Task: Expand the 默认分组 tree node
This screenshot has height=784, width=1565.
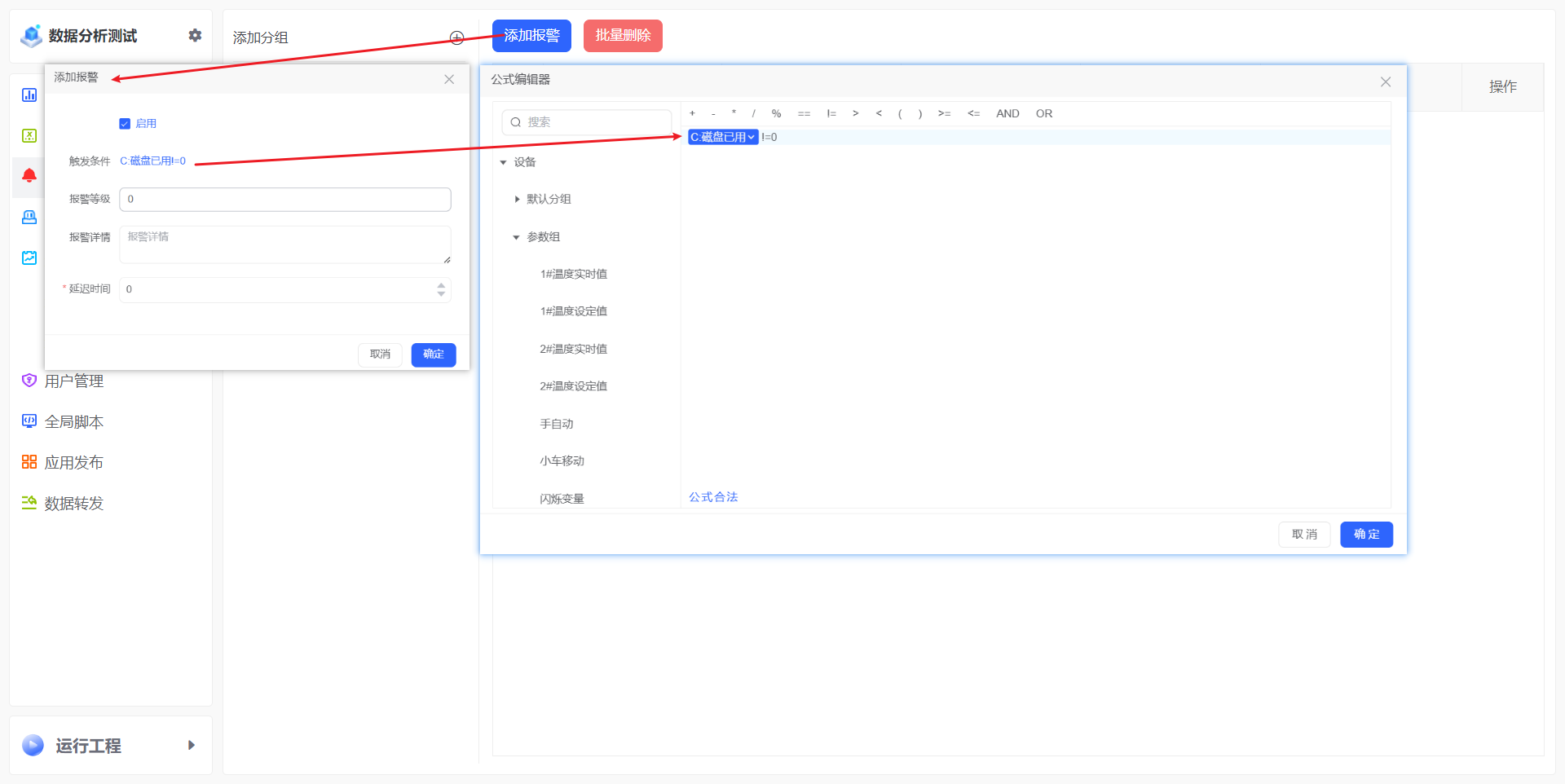Action: (517, 200)
